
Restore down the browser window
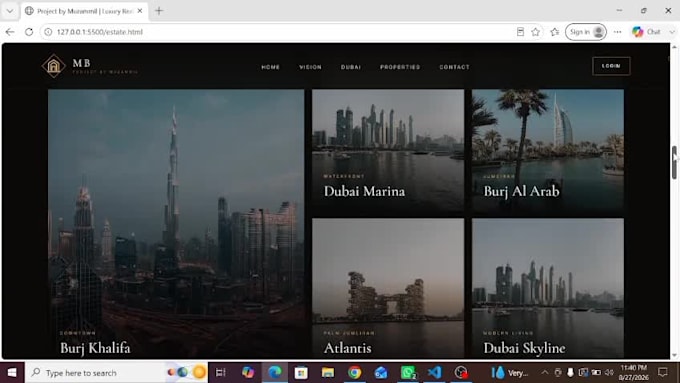pyautogui.click(x=644, y=10)
